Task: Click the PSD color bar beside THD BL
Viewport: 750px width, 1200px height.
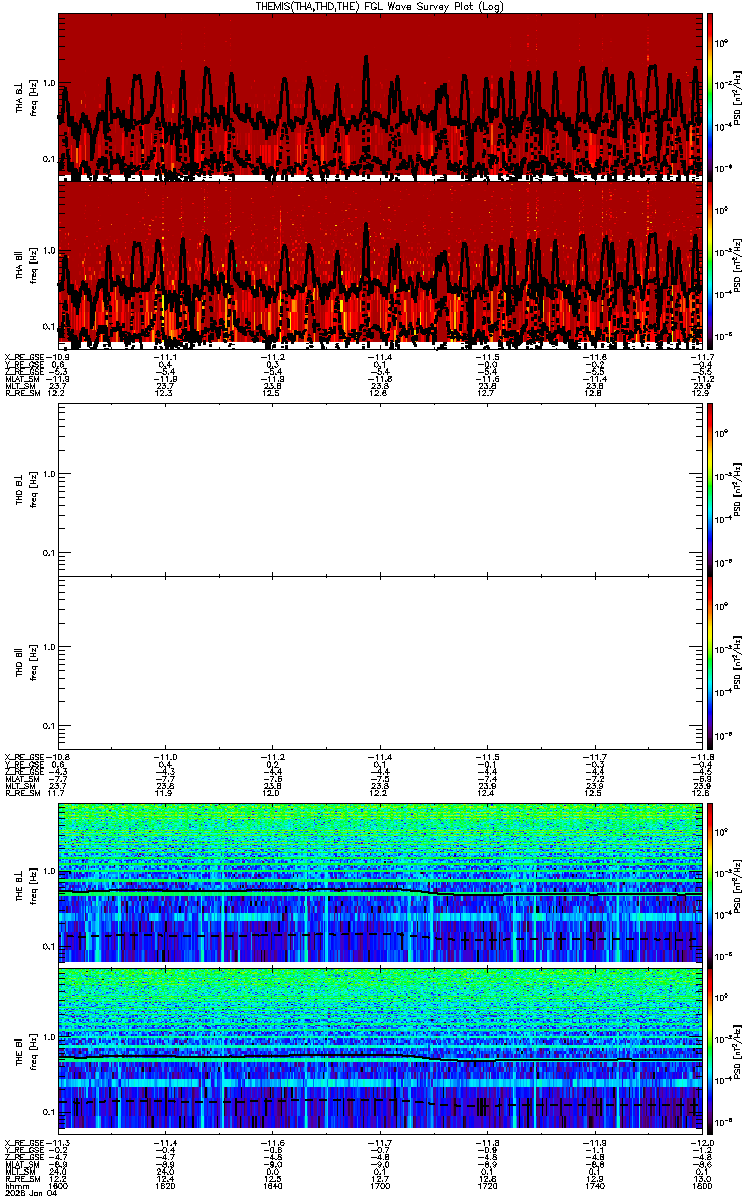Action: (x=711, y=489)
